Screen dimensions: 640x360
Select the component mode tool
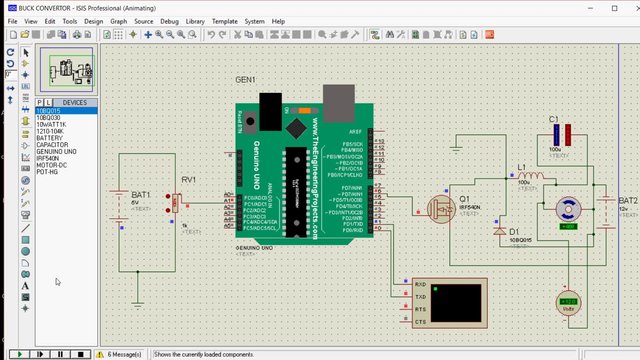point(25,64)
